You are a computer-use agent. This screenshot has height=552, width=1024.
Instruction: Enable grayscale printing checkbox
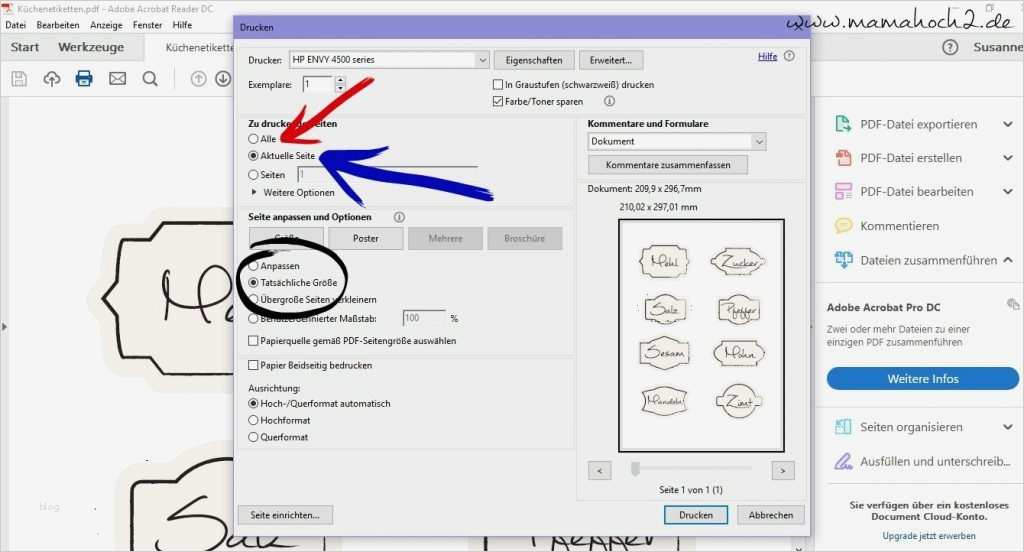(498, 84)
